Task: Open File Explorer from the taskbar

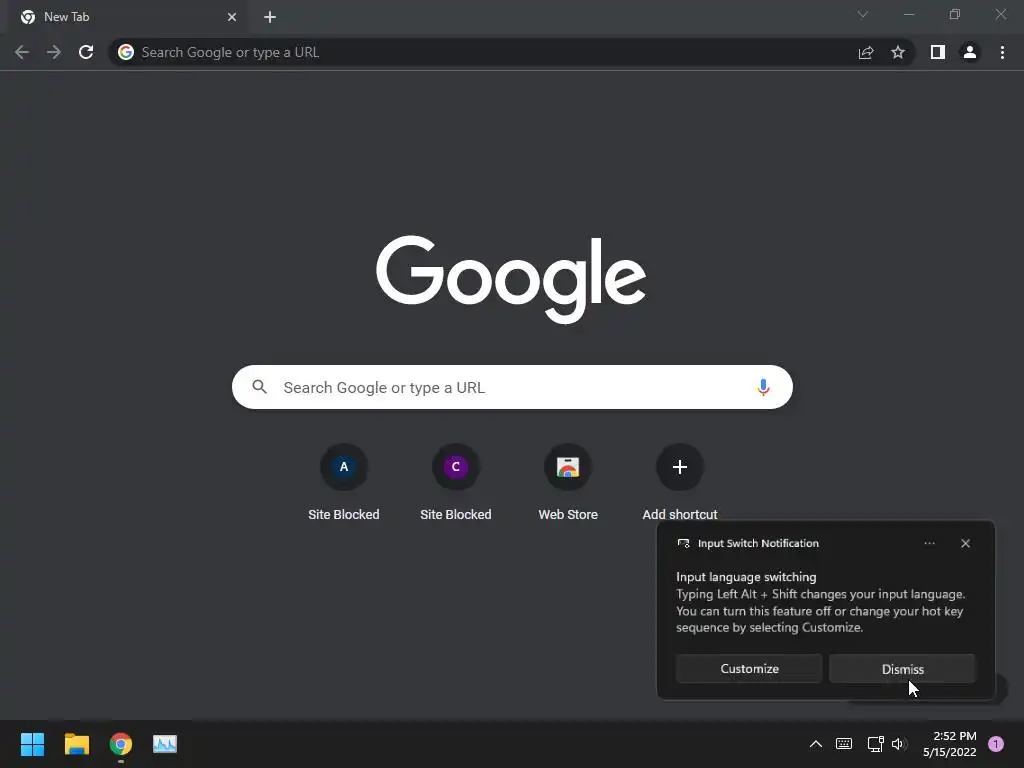Action: 76,744
